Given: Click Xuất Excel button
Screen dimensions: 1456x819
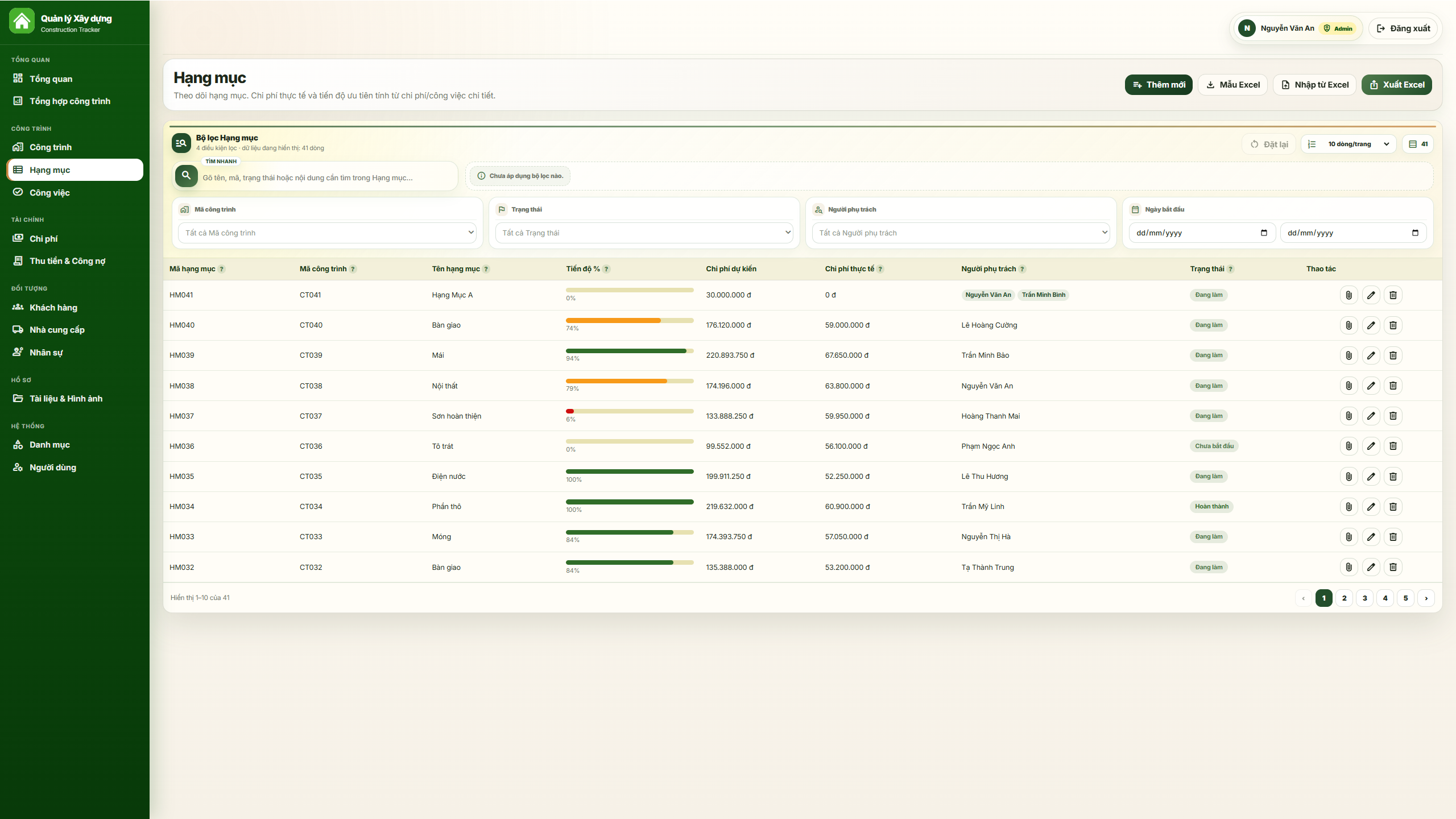Looking at the screenshot, I should pos(1396,85).
